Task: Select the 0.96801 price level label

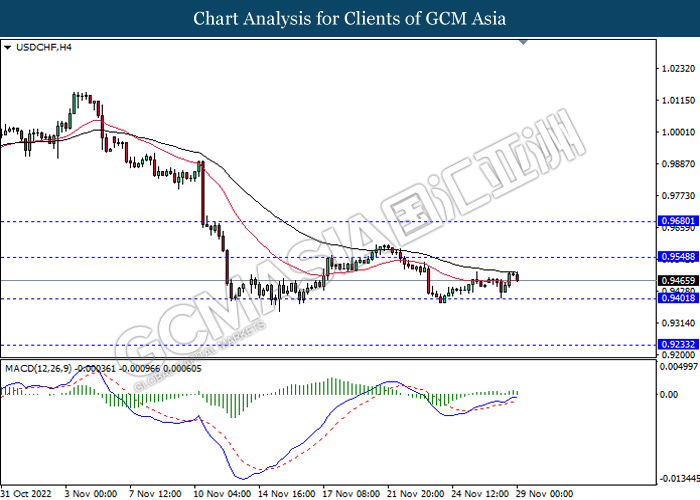Action: pyautogui.click(x=678, y=221)
